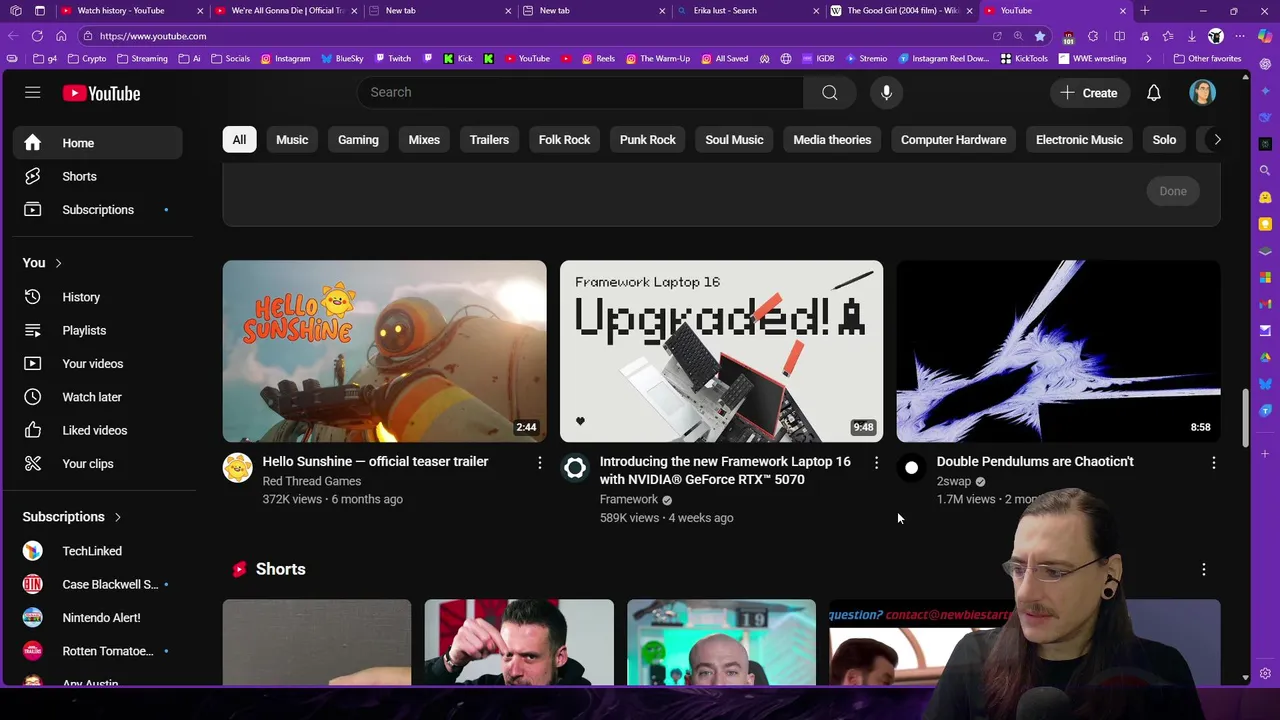
Task: Open the Twitch bookmark in favorites bar
Action: (x=392, y=59)
